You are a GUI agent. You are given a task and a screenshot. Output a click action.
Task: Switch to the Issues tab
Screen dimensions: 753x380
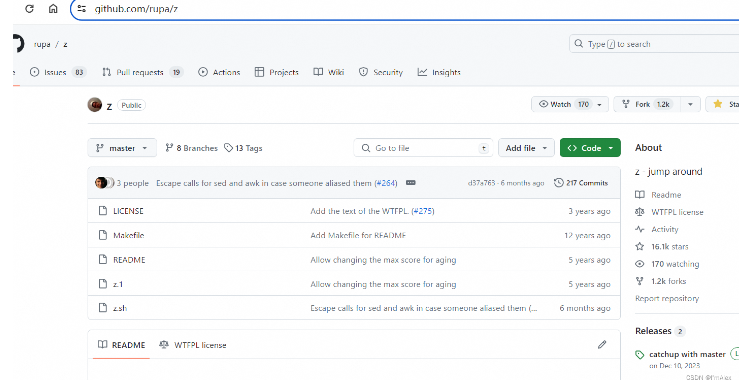[58, 72]
